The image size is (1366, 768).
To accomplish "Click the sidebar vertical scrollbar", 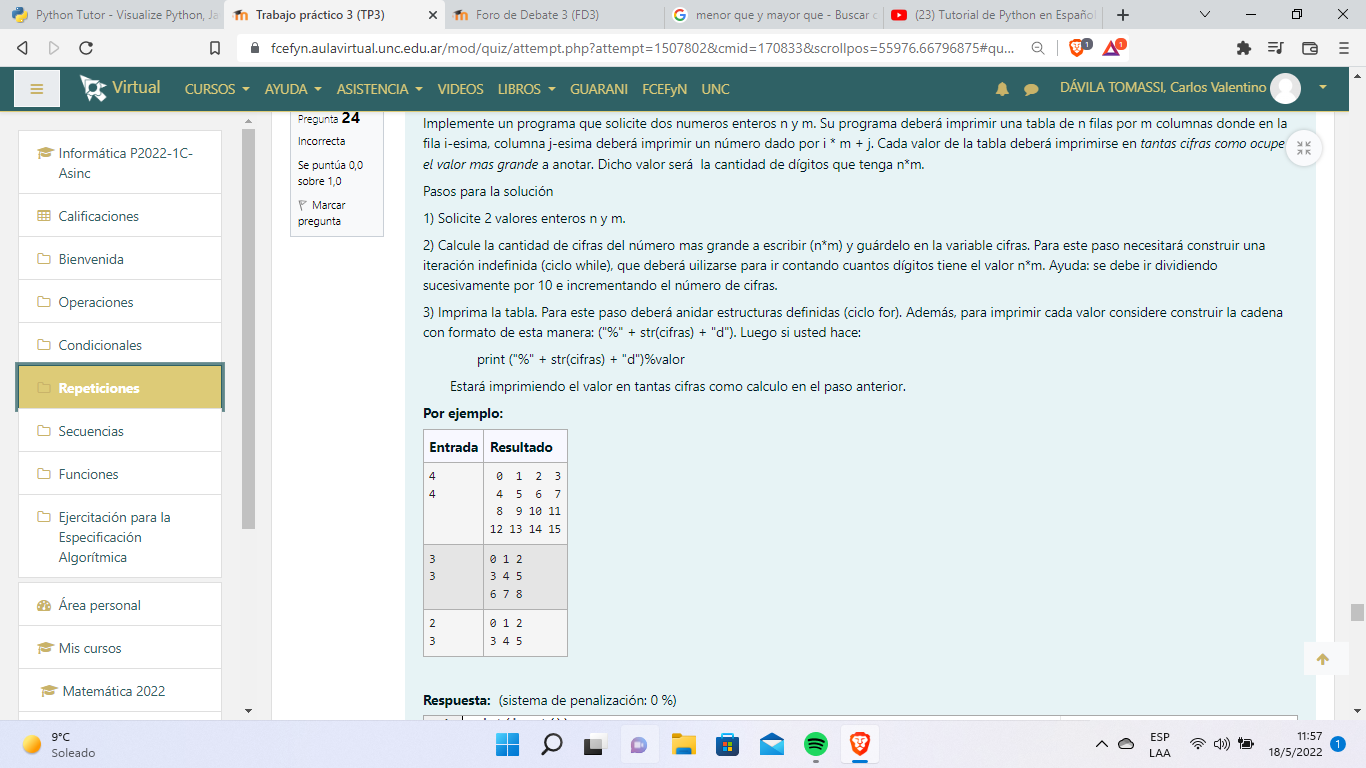I will (249, 330).
